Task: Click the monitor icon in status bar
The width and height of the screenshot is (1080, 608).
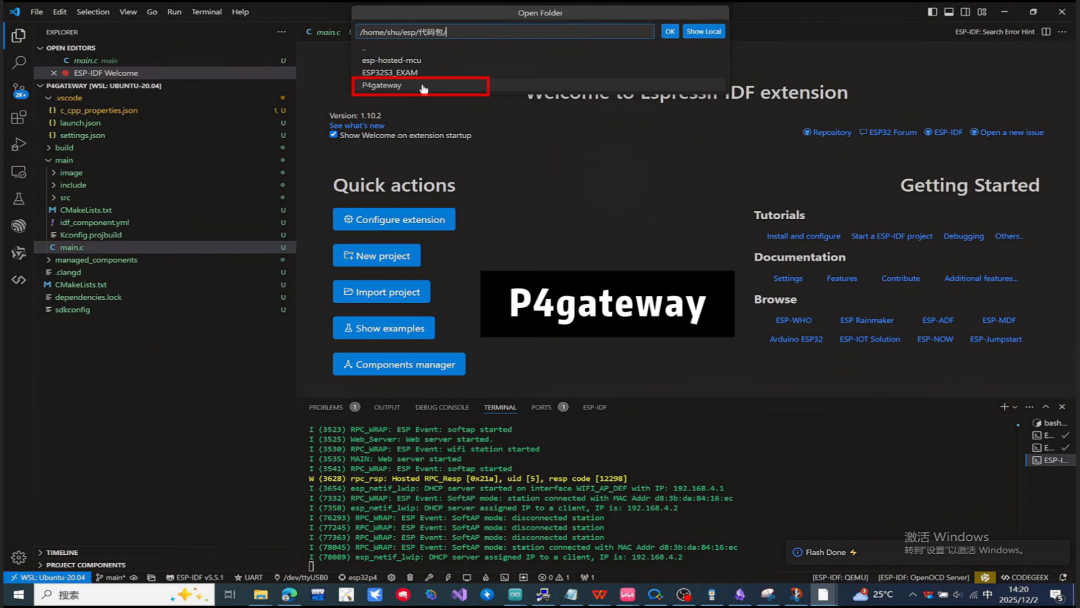Action: point(466,578)
